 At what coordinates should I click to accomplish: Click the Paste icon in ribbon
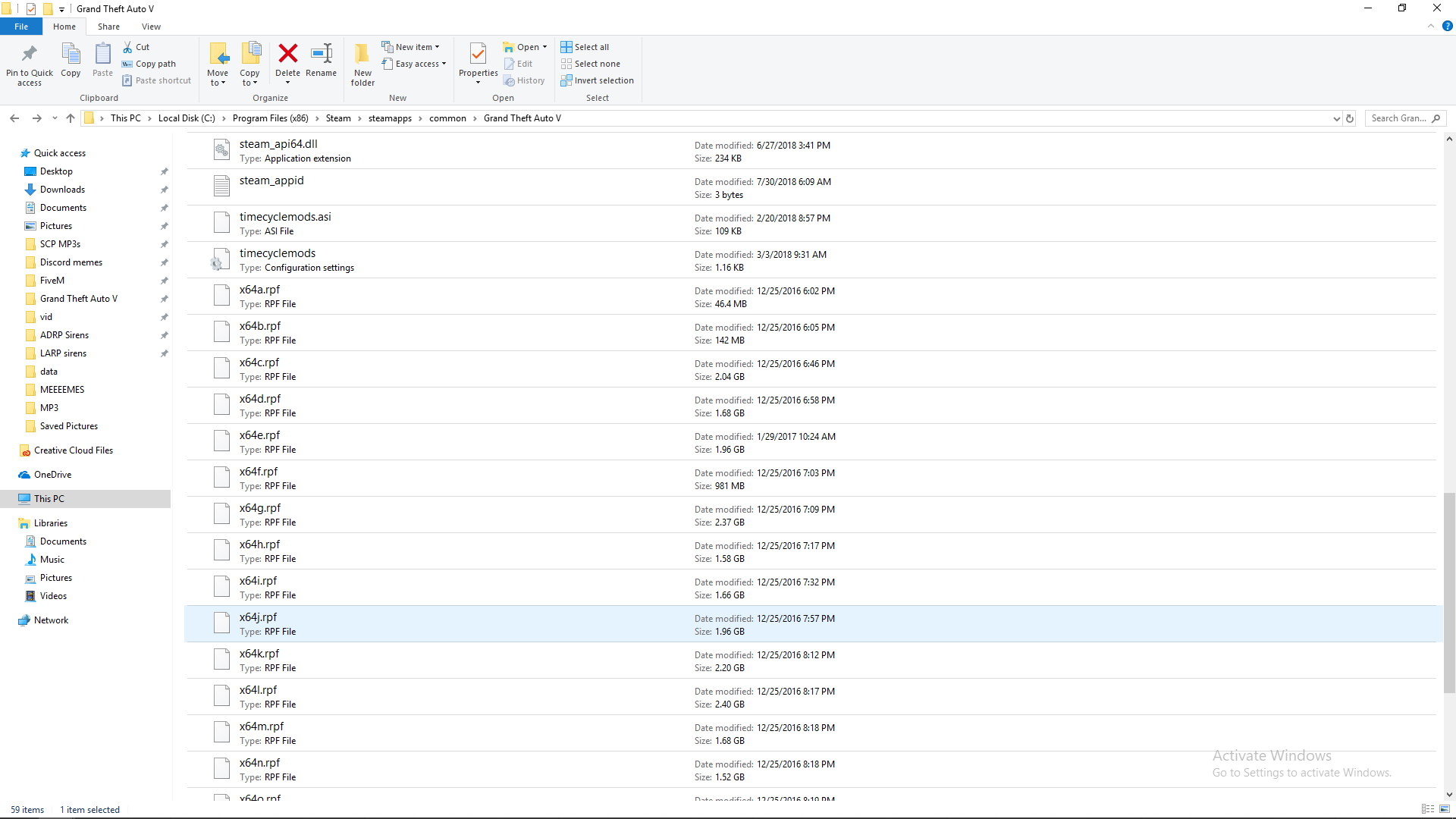(x=102, y=54)
